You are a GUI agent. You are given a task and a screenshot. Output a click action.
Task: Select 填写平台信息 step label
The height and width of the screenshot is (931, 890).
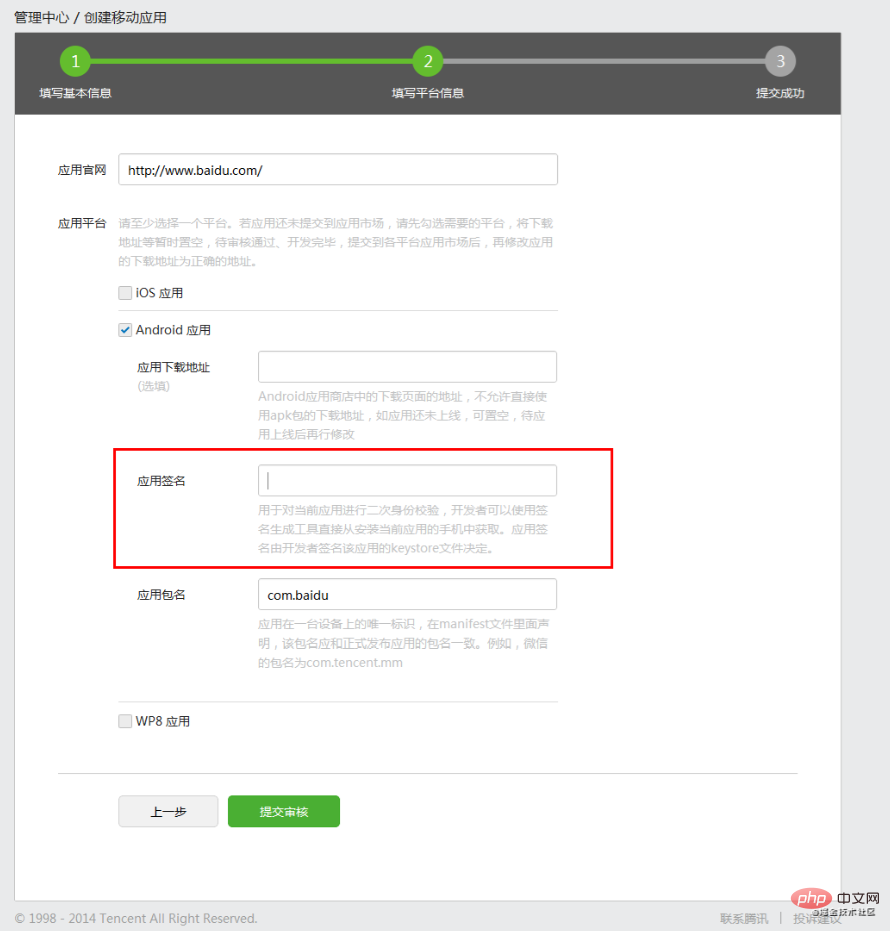click(427, 93)
